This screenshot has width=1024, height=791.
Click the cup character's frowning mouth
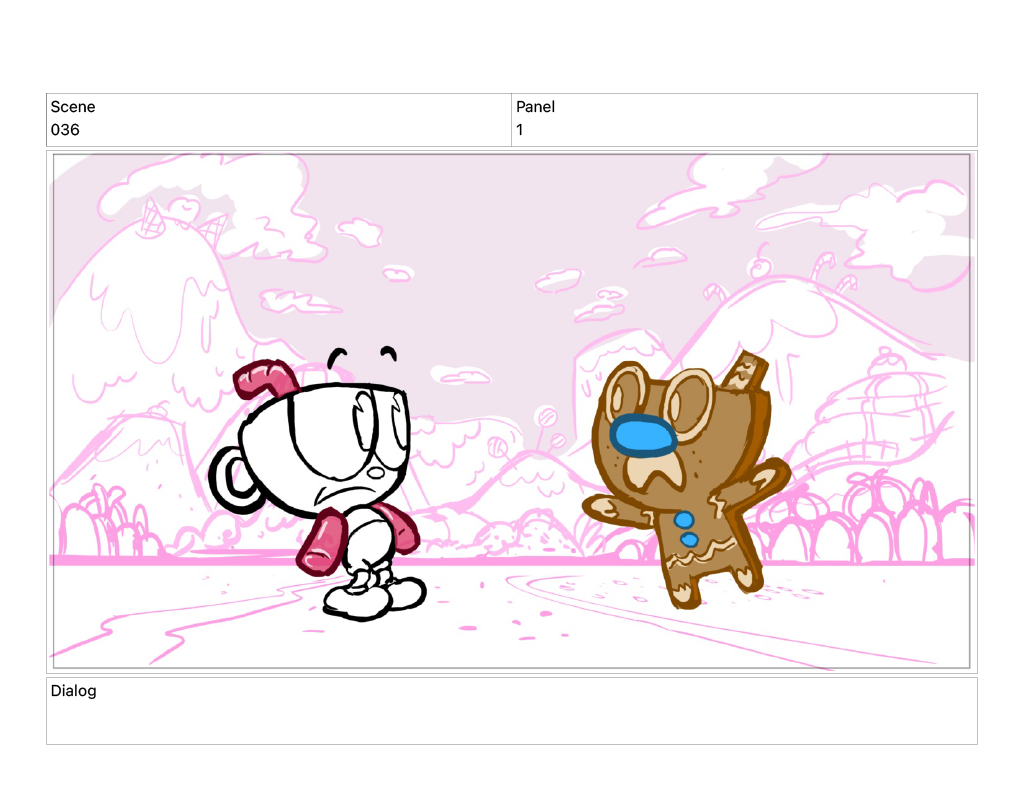(x=328, y=495)
